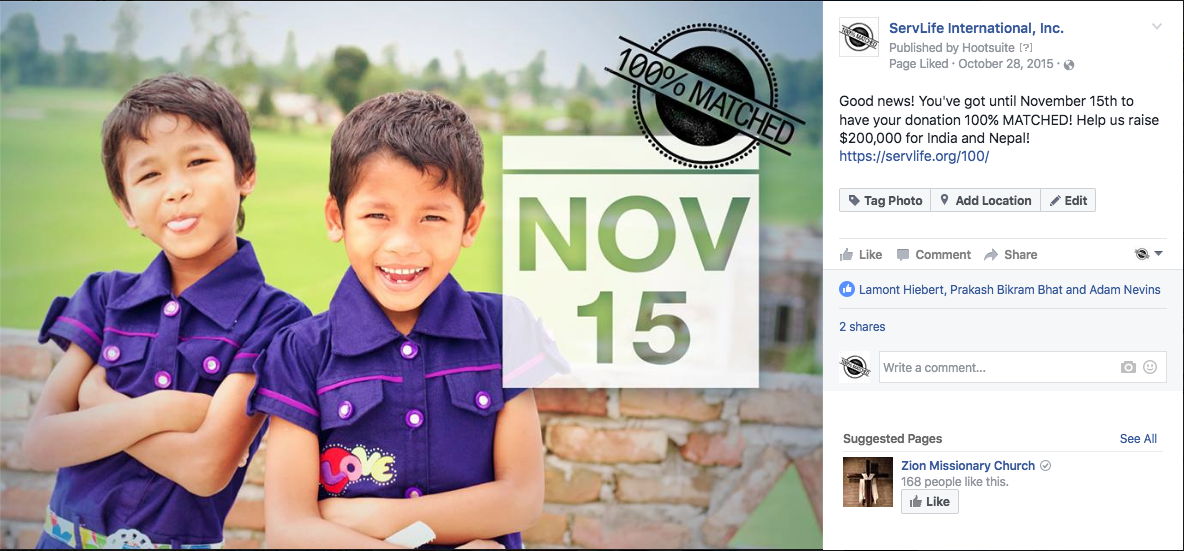Edit the post caption
1184x551 pixels.
click(x=1068, y=200)
